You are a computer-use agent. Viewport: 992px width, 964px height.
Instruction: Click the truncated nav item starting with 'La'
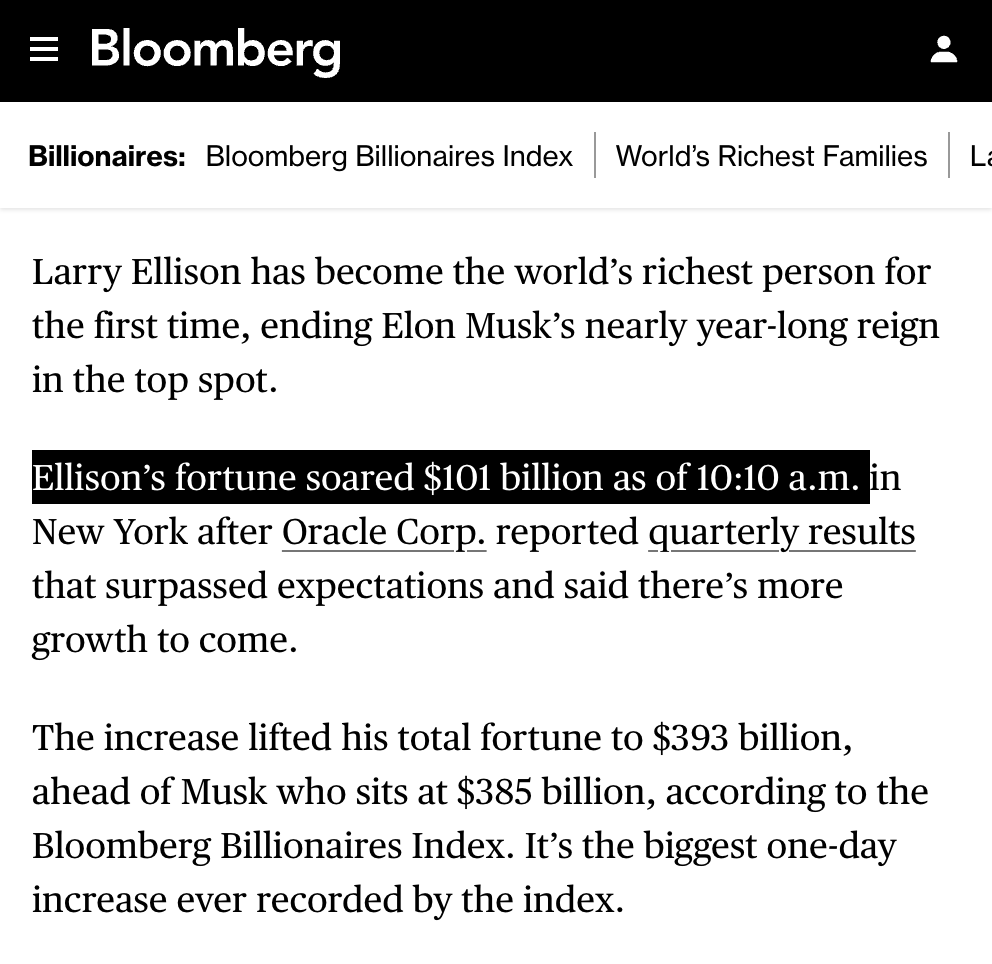click(x=979, y=156)
